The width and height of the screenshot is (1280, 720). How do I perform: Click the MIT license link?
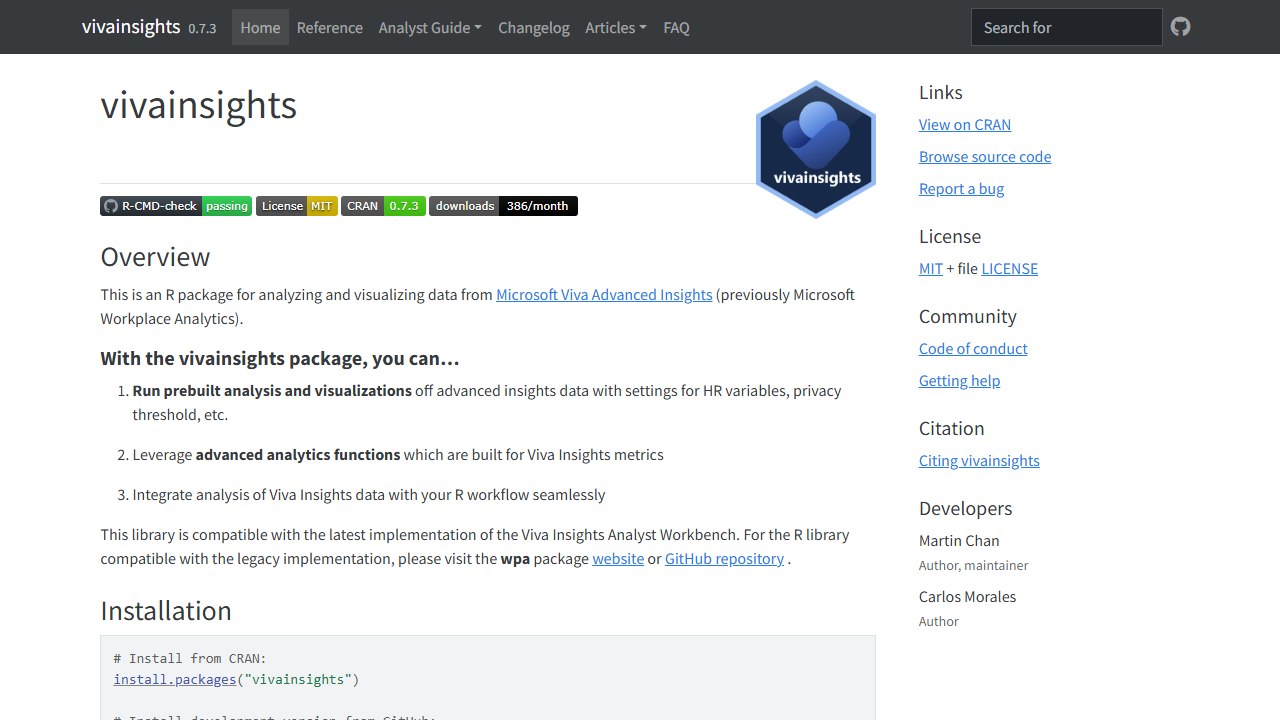click(x=931, y=269)
